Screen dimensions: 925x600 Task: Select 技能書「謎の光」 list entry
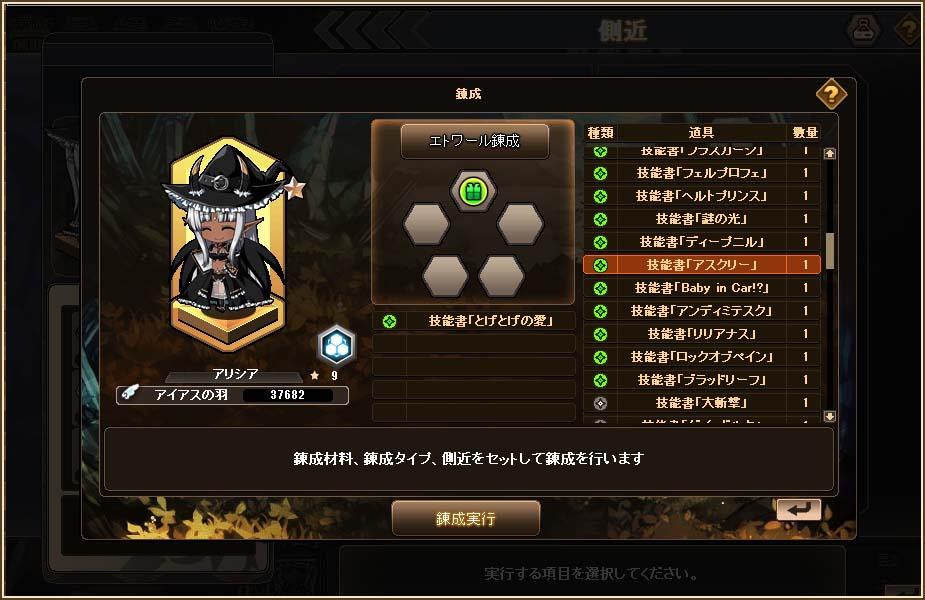(701, 219)
